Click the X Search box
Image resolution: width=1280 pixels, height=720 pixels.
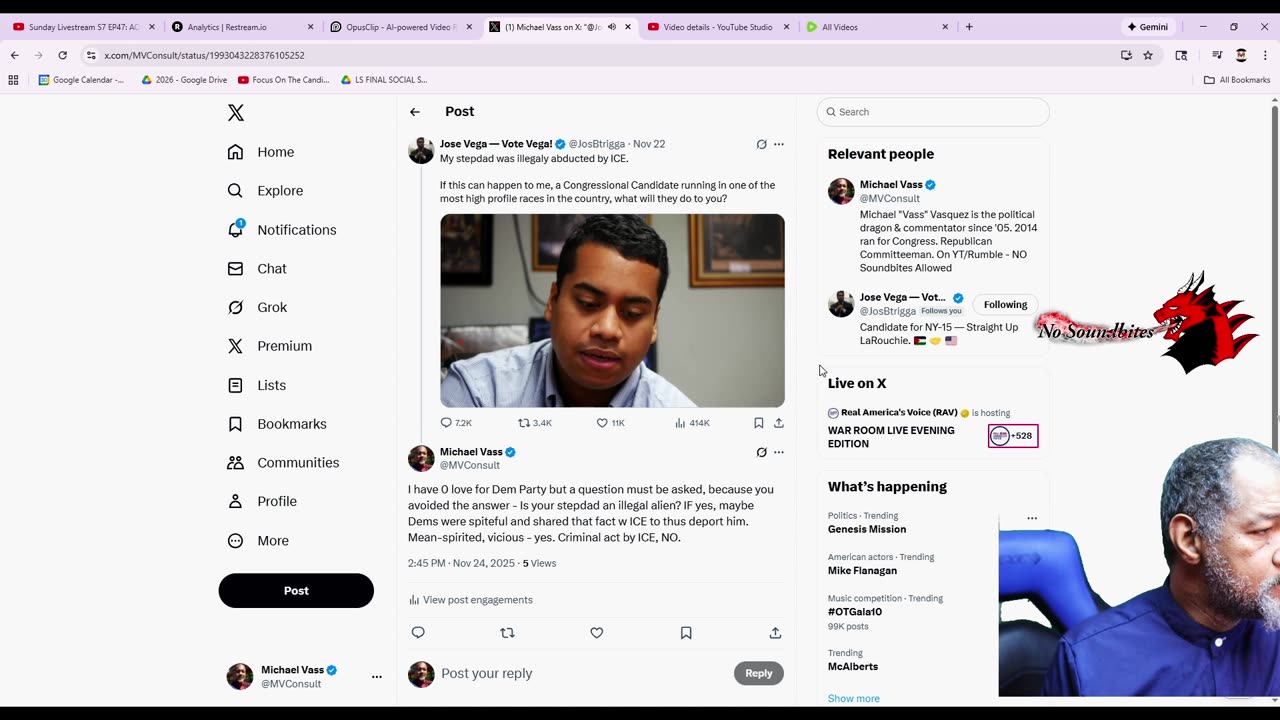tap(933, 112)
